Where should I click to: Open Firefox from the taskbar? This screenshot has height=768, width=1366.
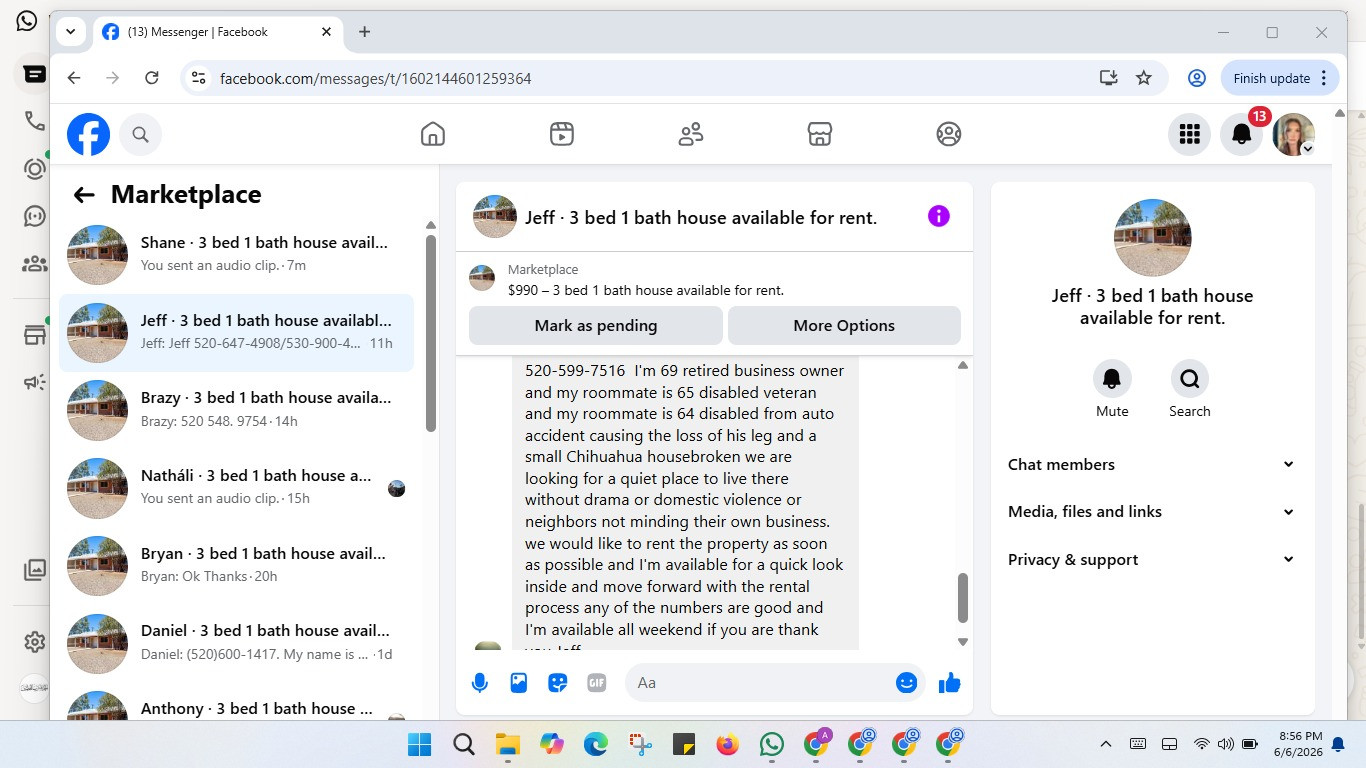pyautogui.click(x=728, y=744)
